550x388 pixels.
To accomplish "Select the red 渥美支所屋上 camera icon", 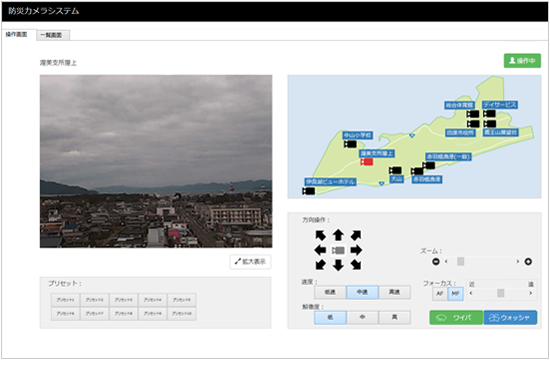I will 367,162.
